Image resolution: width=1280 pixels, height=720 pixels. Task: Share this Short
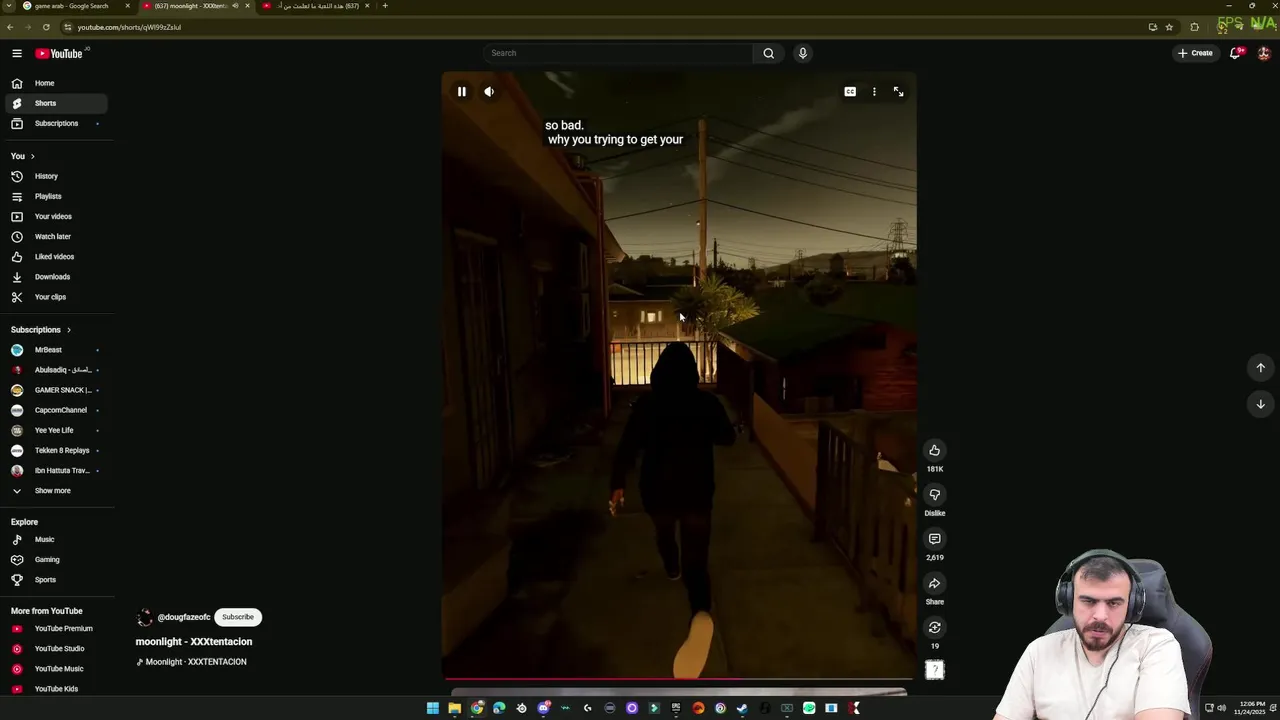tap(934, 583)
